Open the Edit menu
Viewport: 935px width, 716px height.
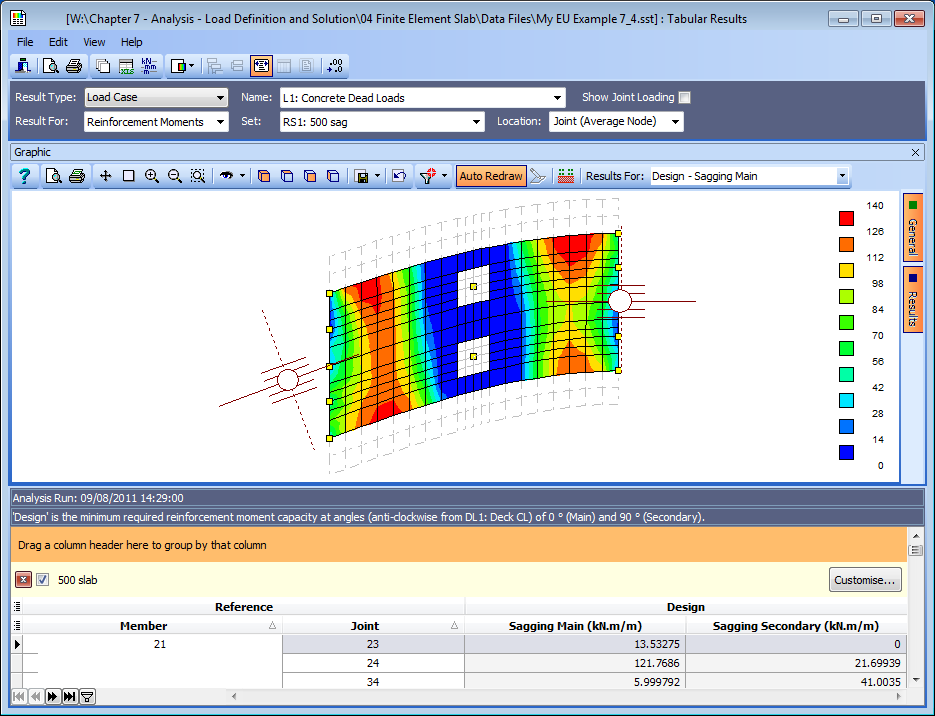coord(58,42)
